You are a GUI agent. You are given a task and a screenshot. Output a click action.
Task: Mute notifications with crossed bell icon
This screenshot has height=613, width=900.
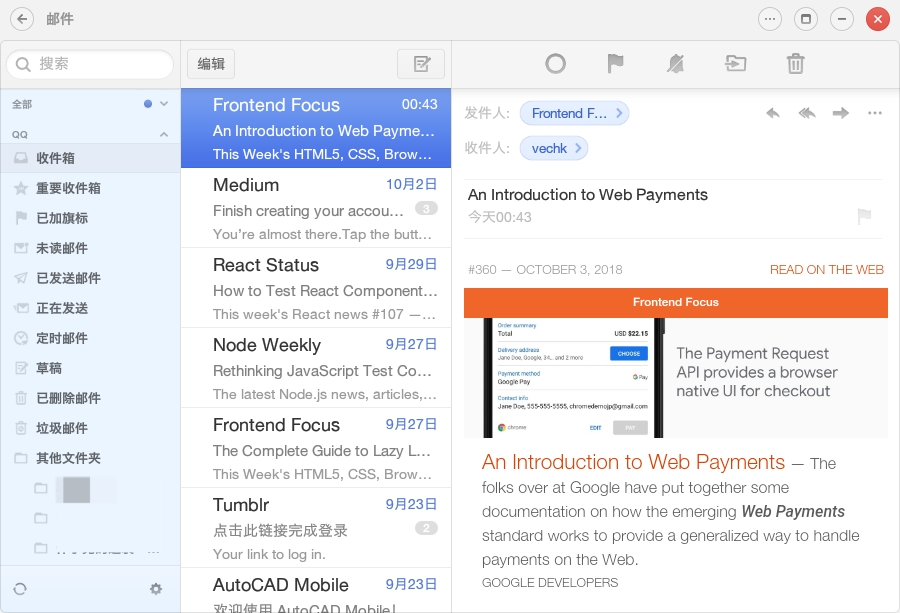[x=676, y=64]
